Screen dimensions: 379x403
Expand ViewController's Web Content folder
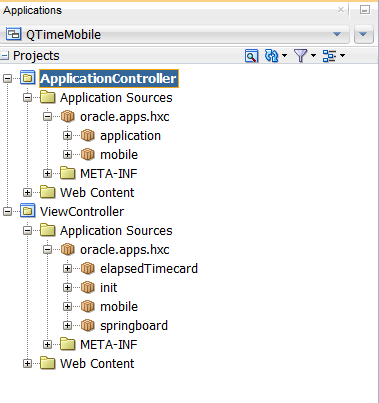click(27, 363)
